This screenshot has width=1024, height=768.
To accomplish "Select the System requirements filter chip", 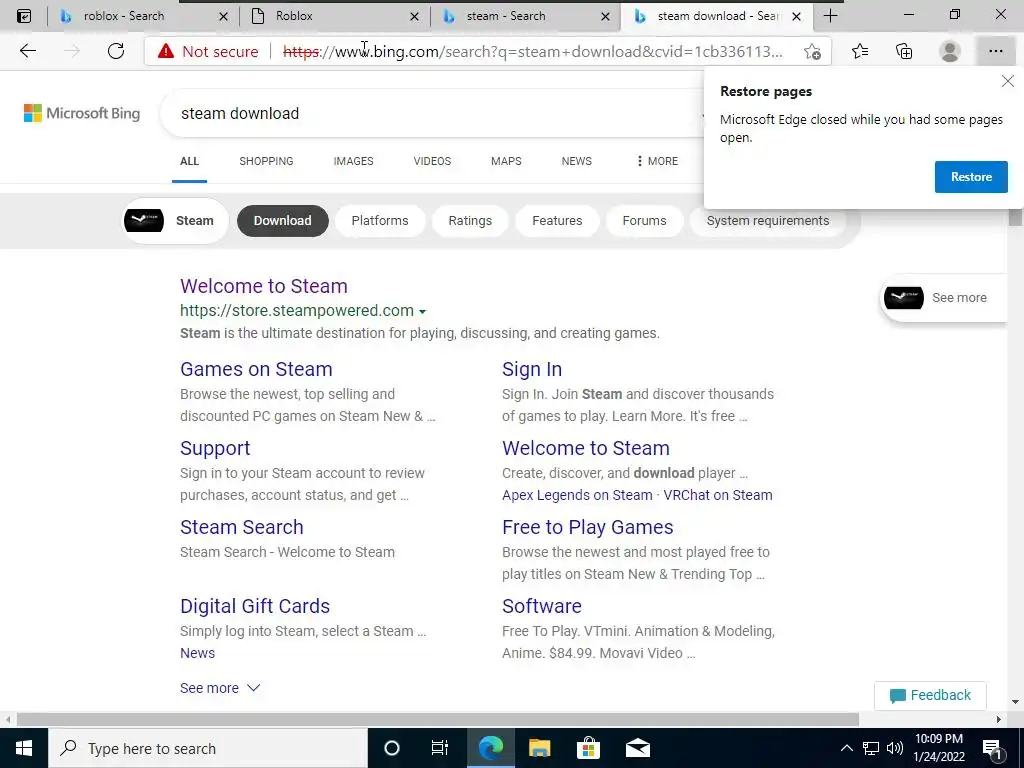I will click(768, 221).
